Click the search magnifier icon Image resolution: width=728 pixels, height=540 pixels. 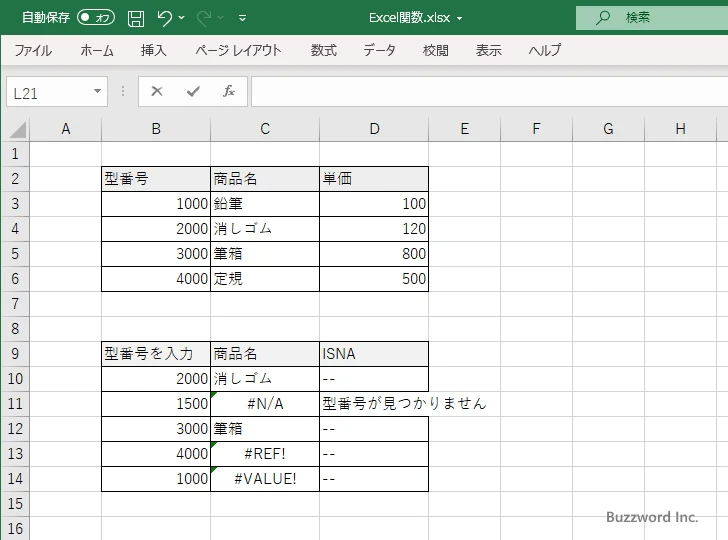point(603,18)
